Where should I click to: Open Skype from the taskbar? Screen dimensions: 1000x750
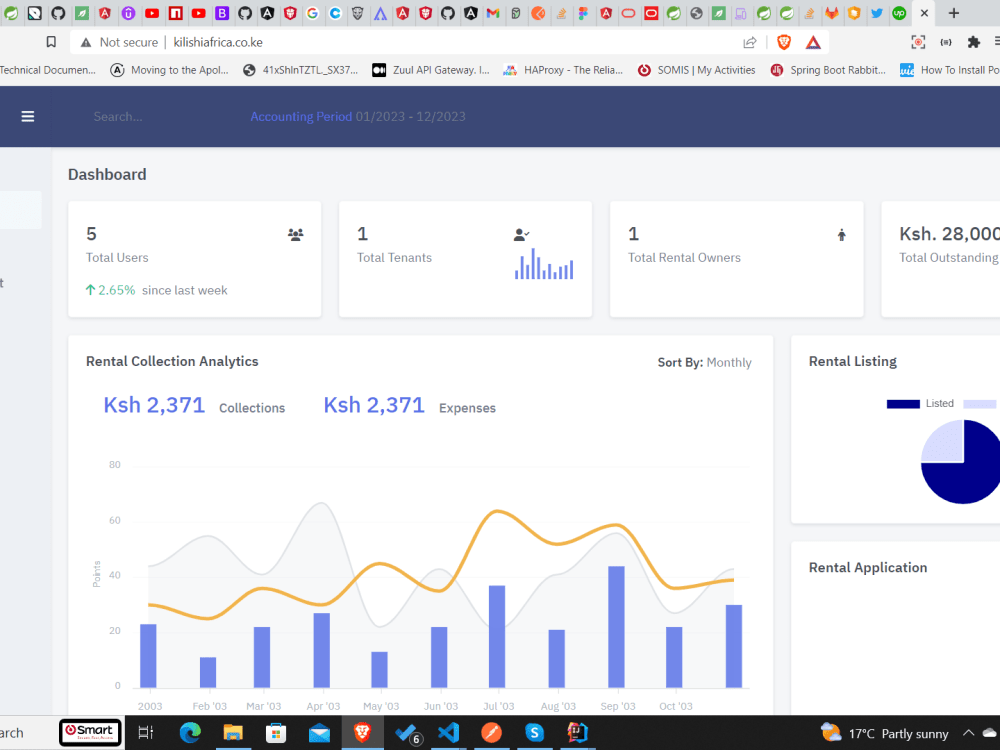(x=534, y=733)
